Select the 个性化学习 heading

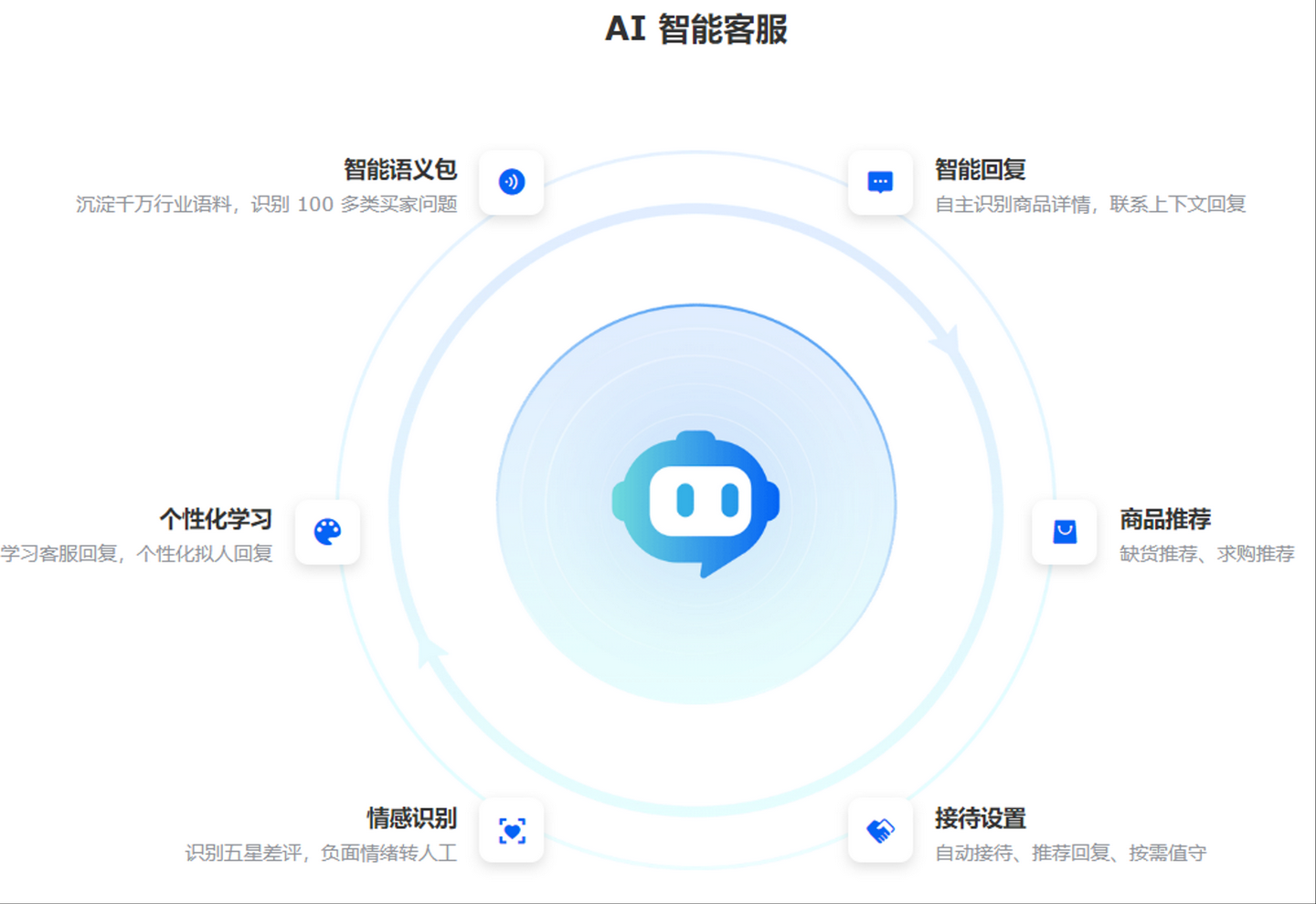click(216, 519)
